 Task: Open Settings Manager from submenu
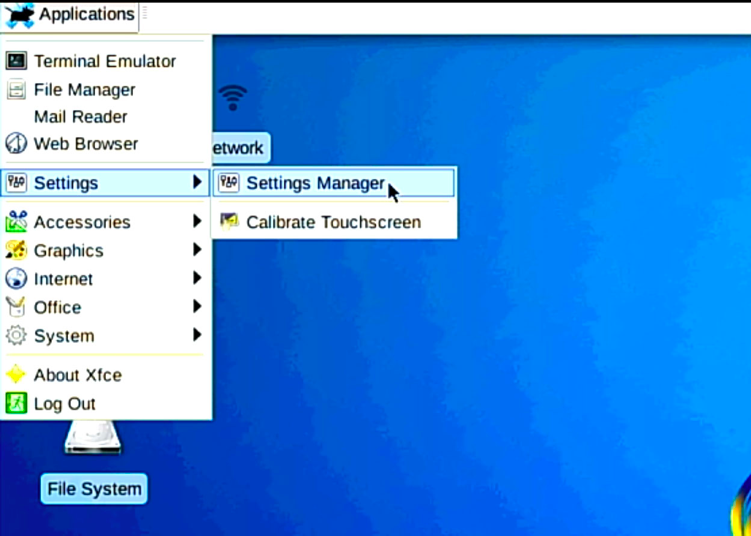click(x=315, y=183)
